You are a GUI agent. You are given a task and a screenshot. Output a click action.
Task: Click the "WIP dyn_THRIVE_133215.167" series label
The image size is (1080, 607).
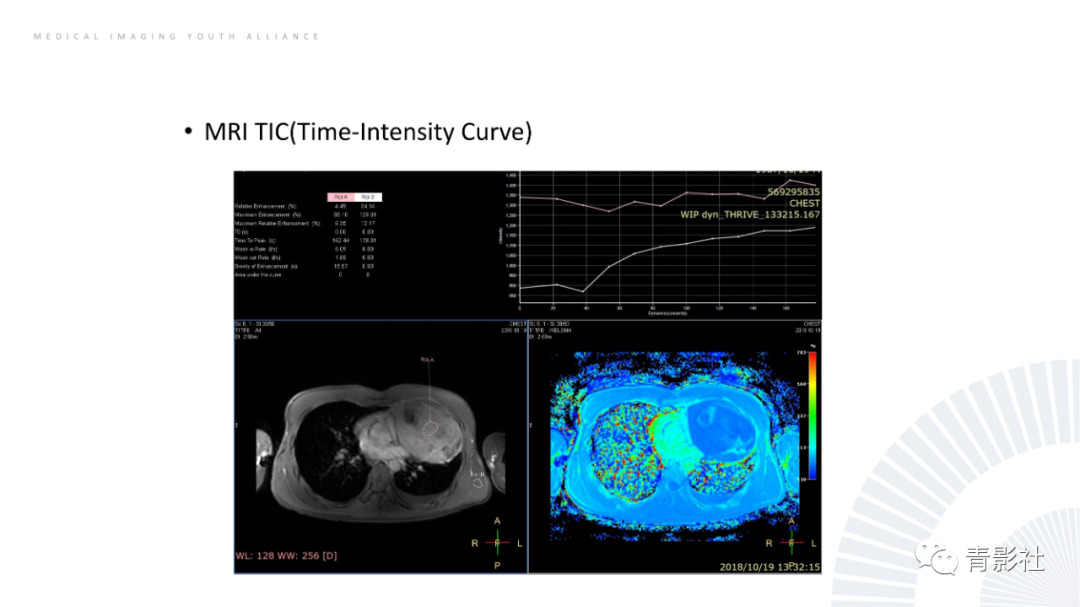(x=750, y=214)
